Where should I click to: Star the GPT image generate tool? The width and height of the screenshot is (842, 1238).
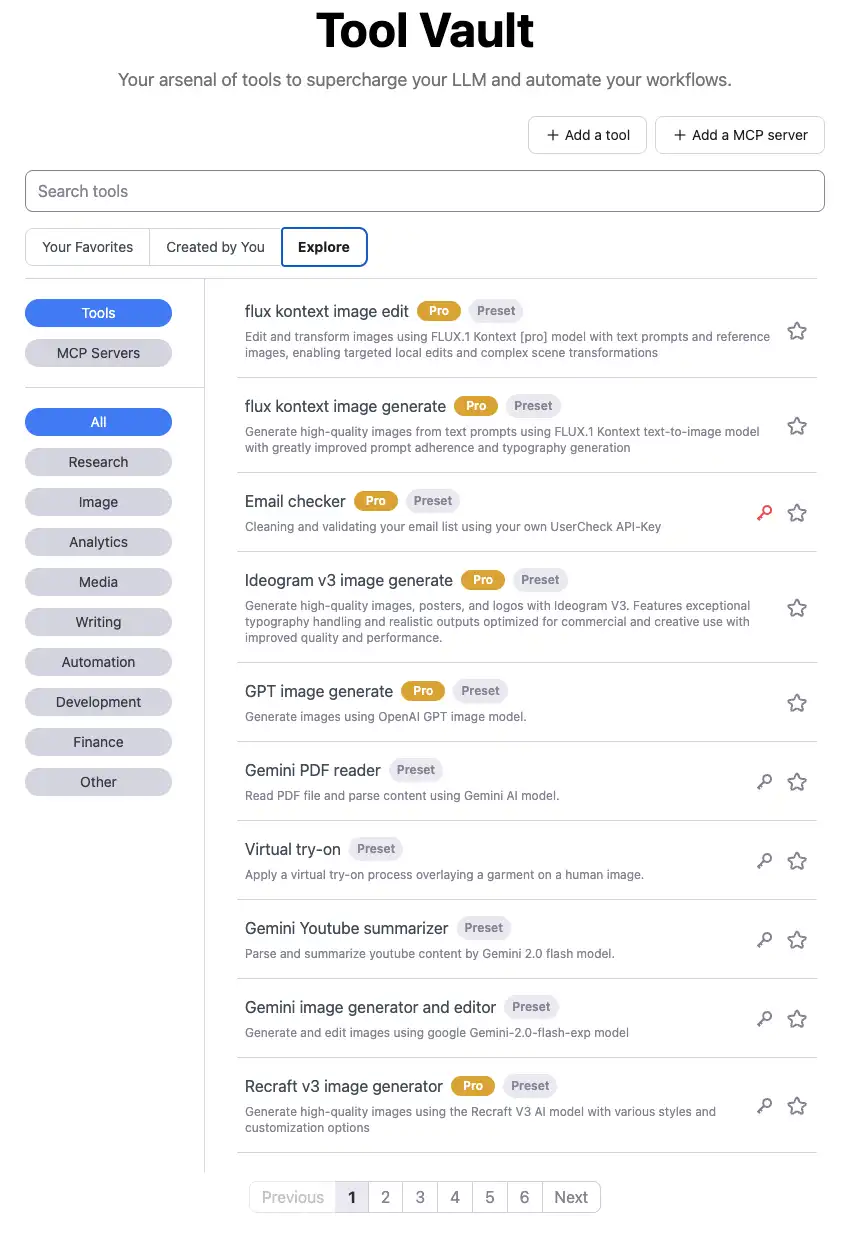pos(797,703)
